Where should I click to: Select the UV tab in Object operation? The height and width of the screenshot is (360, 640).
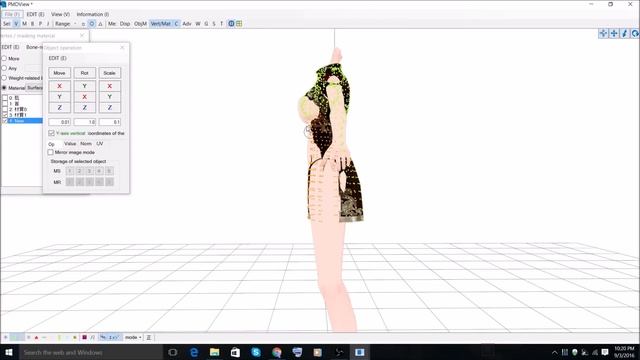(x=100, y=144)
